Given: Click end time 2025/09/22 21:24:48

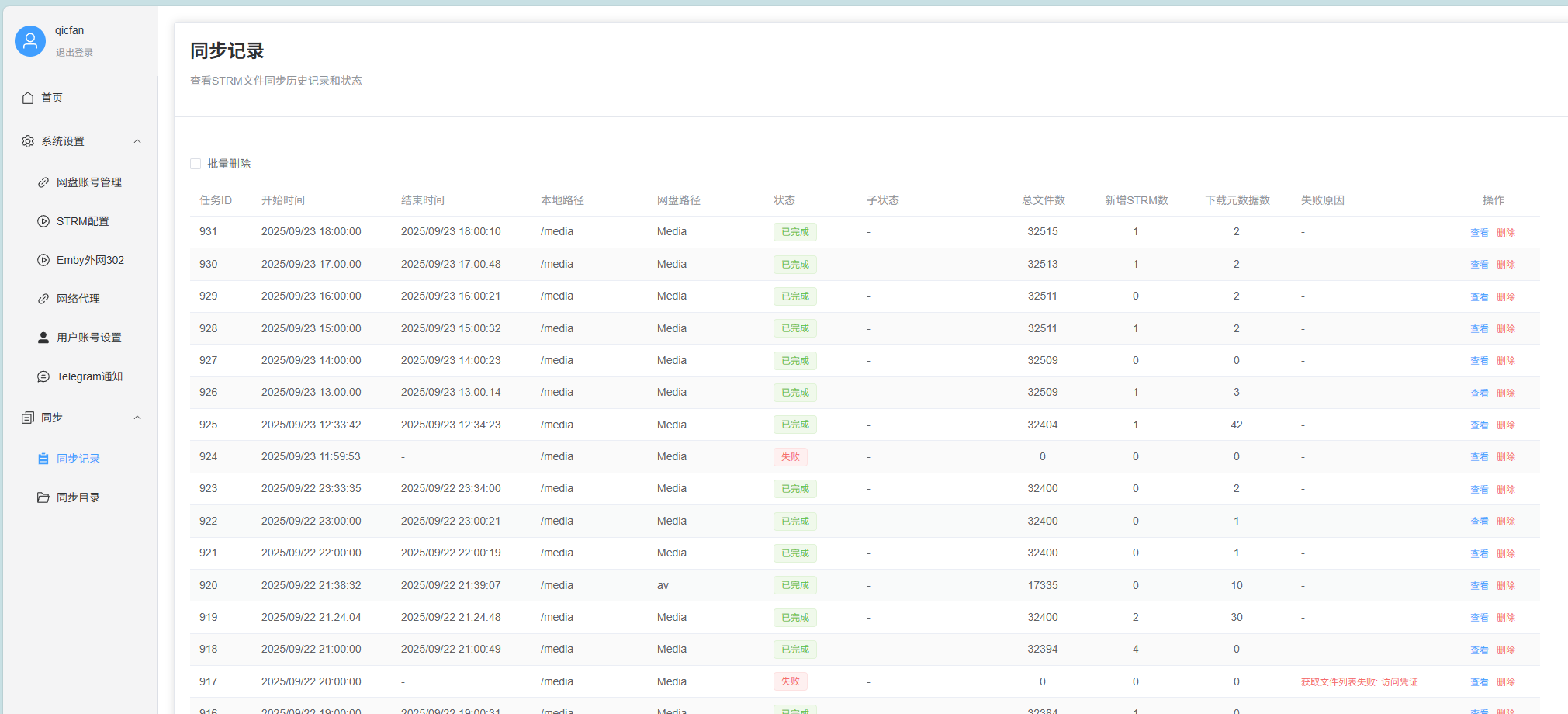Looking at the screenshot, I should (x=451, y=617).
